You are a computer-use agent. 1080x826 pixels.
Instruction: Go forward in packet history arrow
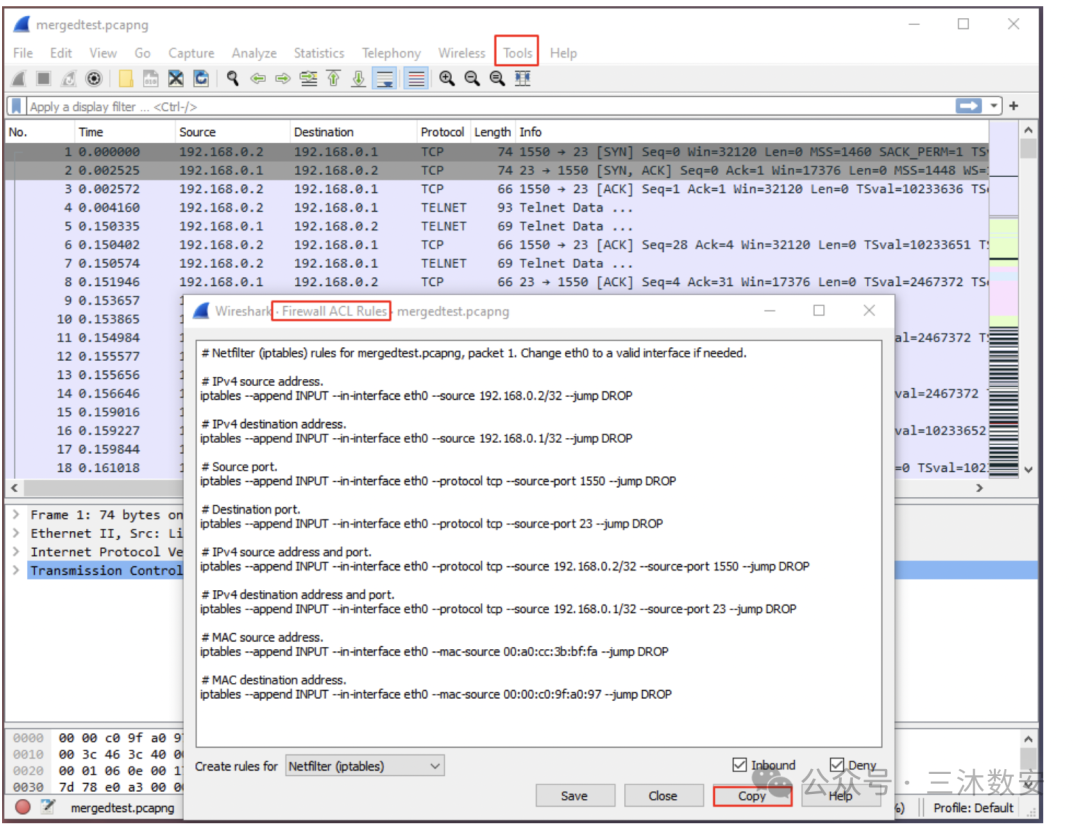(x=282, y=79)
